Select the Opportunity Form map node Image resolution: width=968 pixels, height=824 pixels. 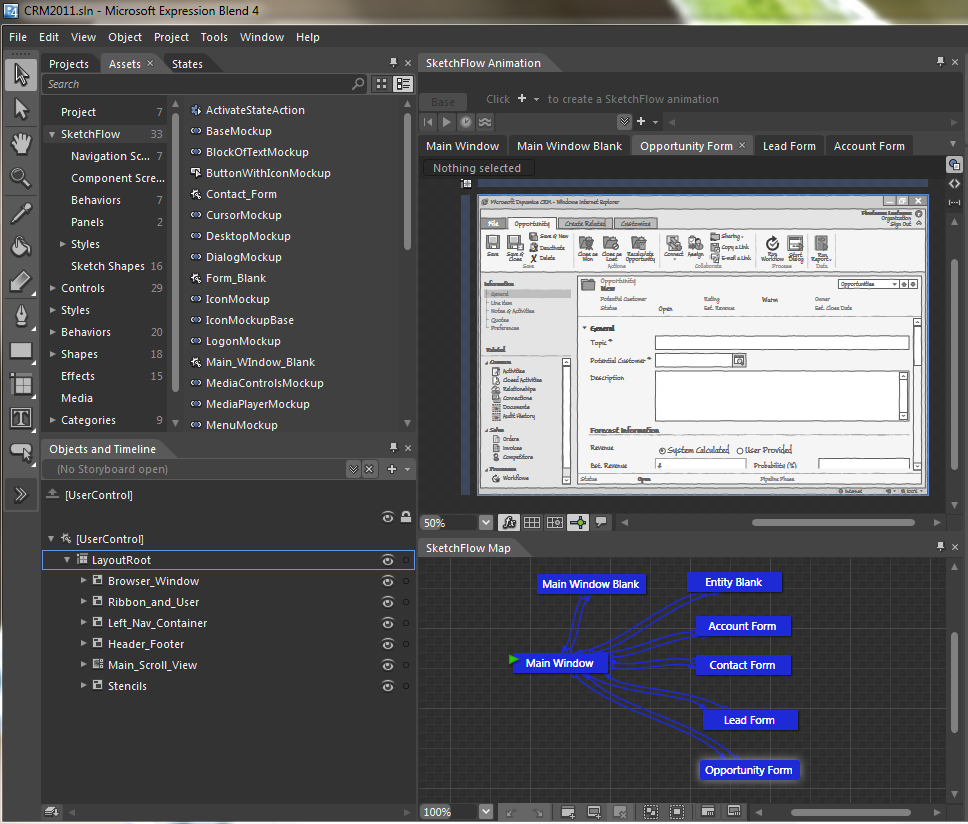tap(749, 770)
